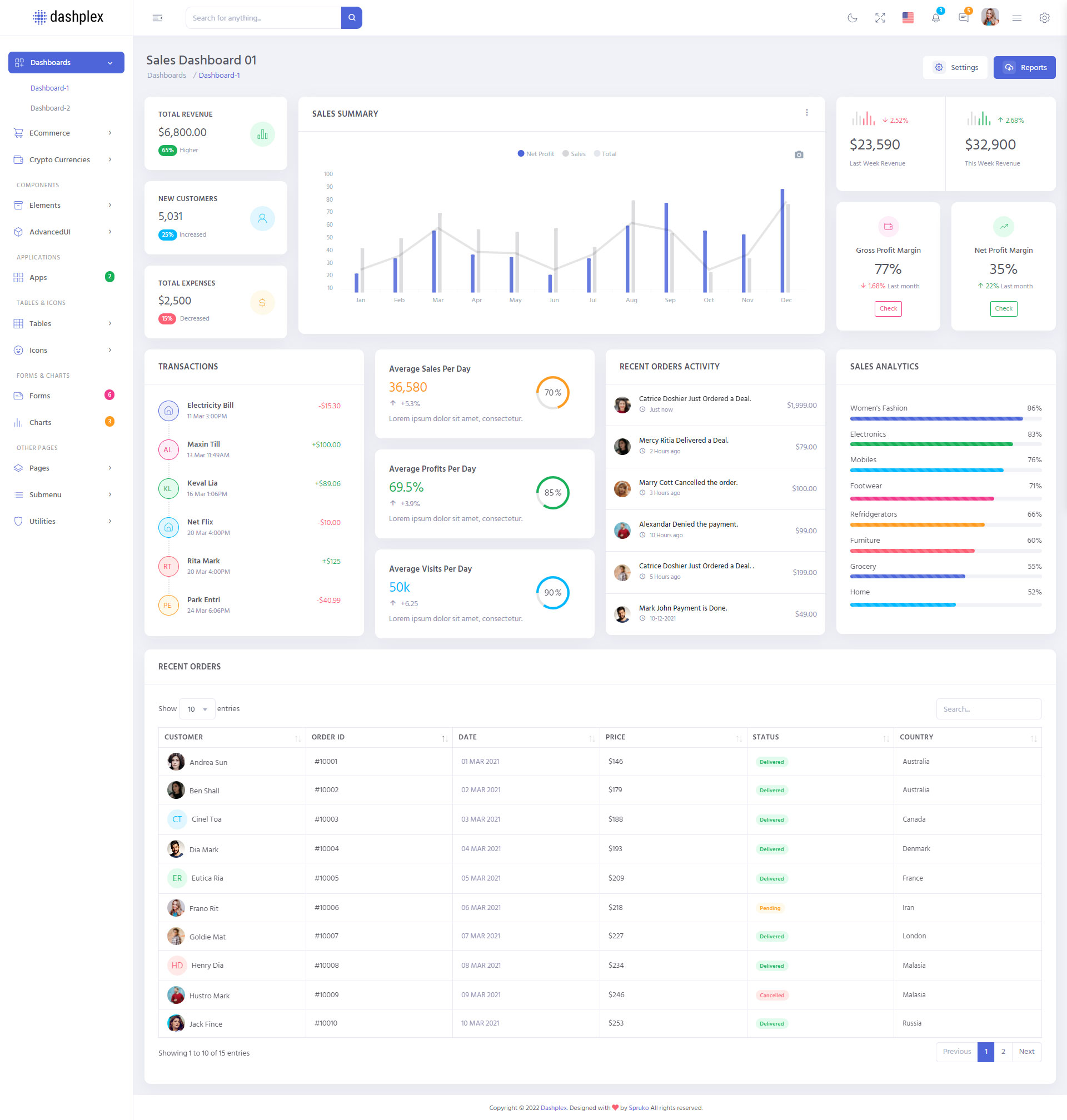1067x1120 pixels.
Task: Open Sales Summary three-dot menu
Action: point(806,113)
